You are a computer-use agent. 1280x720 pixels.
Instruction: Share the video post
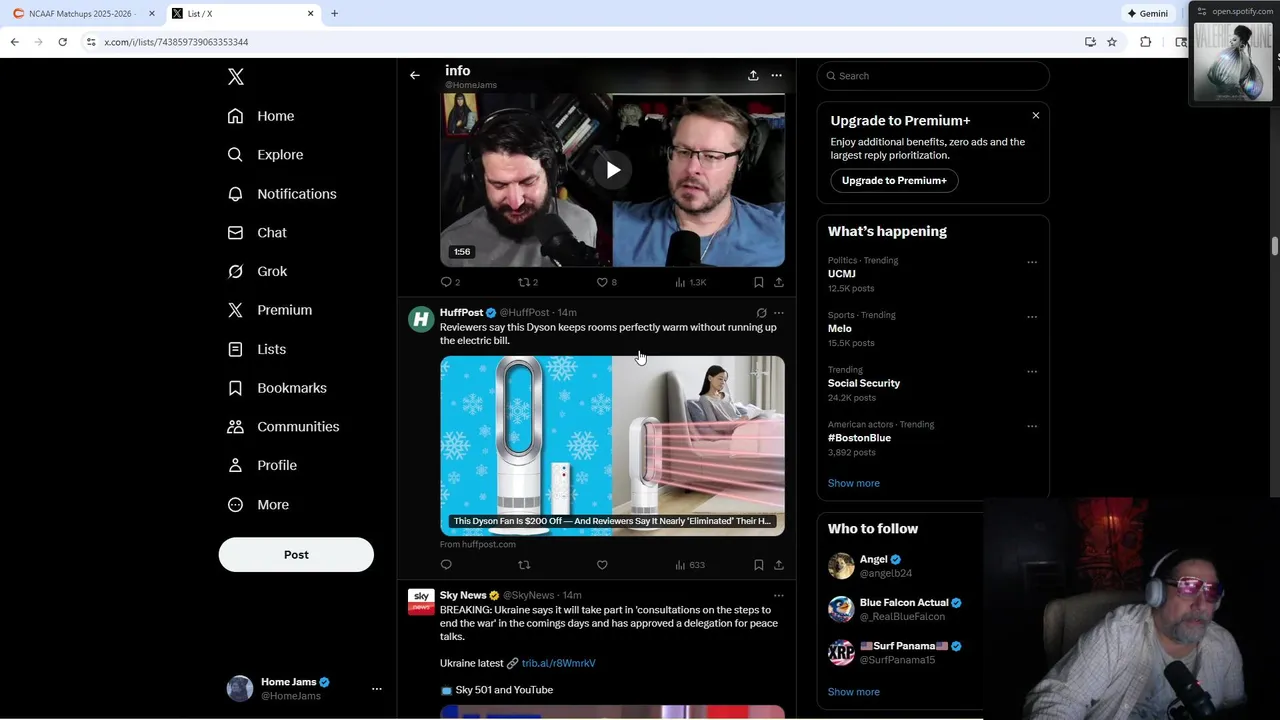779,282
